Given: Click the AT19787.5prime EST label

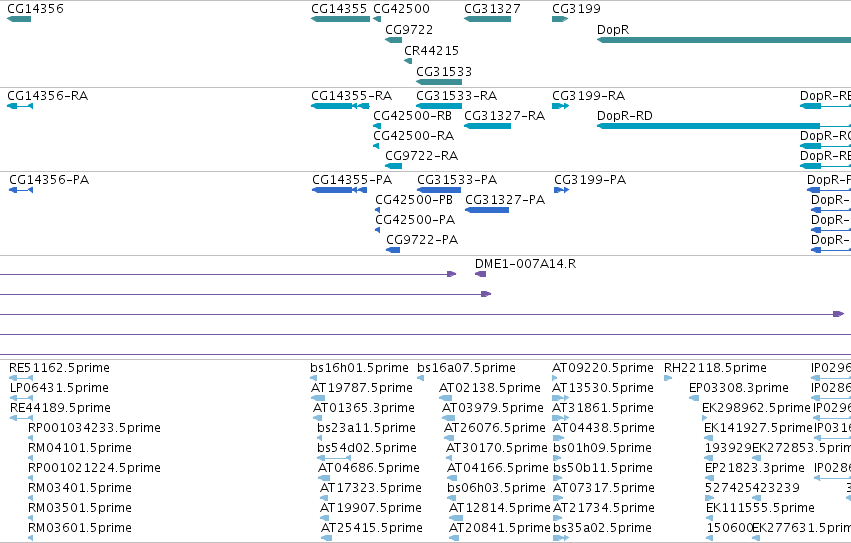Looking at the screenshot, I should (x=362, y=388).
